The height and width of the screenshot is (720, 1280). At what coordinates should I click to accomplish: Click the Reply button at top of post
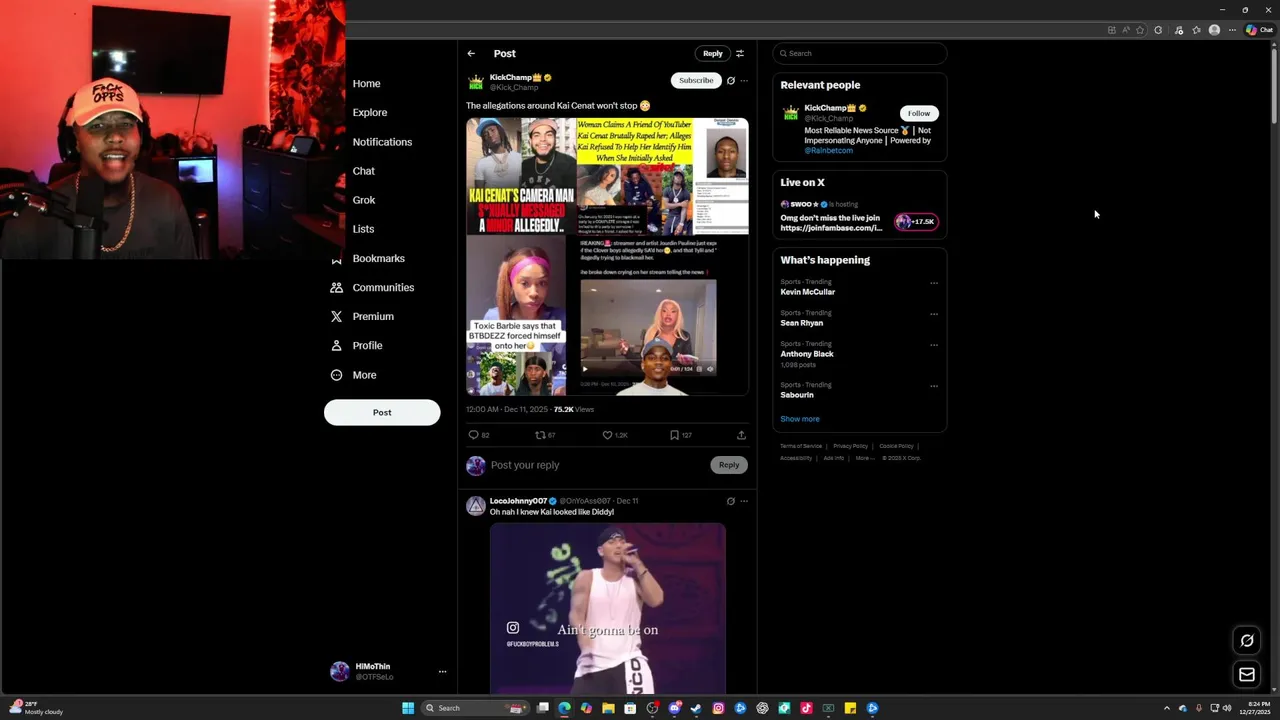pos(712,53)
